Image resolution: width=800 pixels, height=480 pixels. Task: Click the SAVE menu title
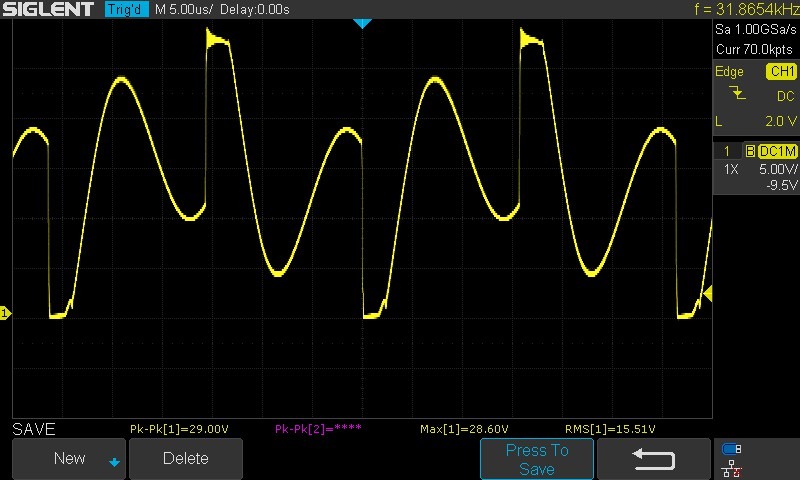point(34,430)
